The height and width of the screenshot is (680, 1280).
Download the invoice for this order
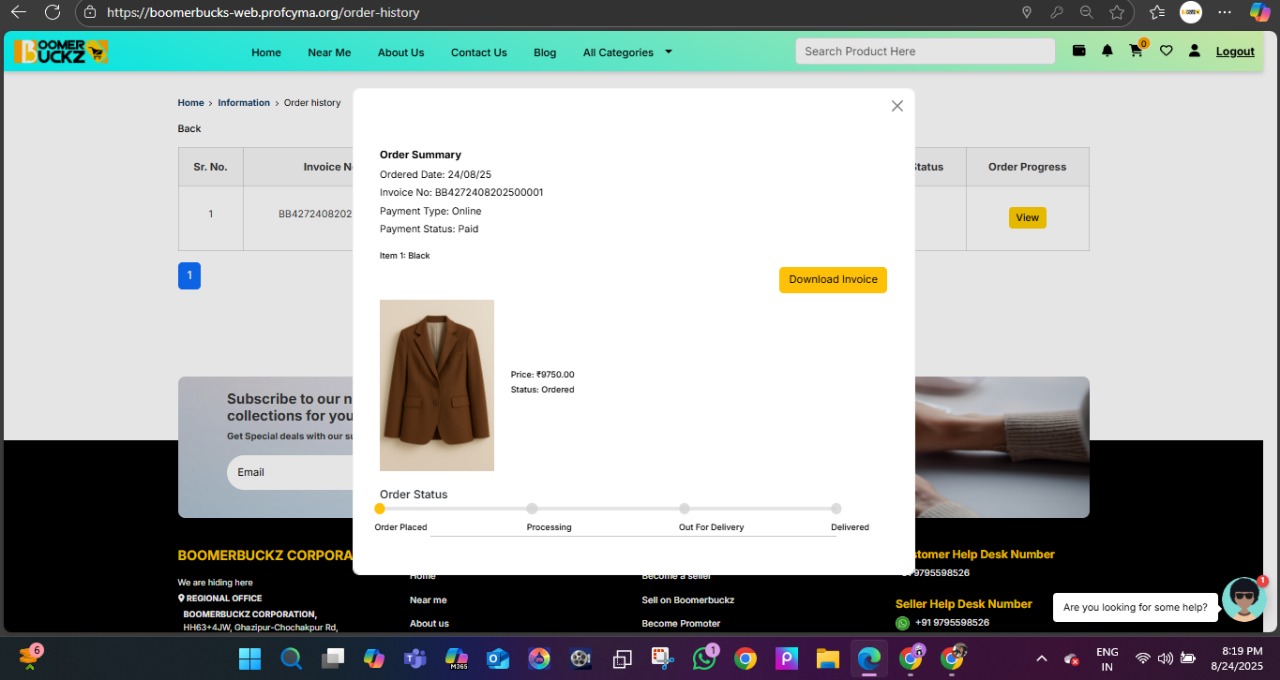point(832,280)
